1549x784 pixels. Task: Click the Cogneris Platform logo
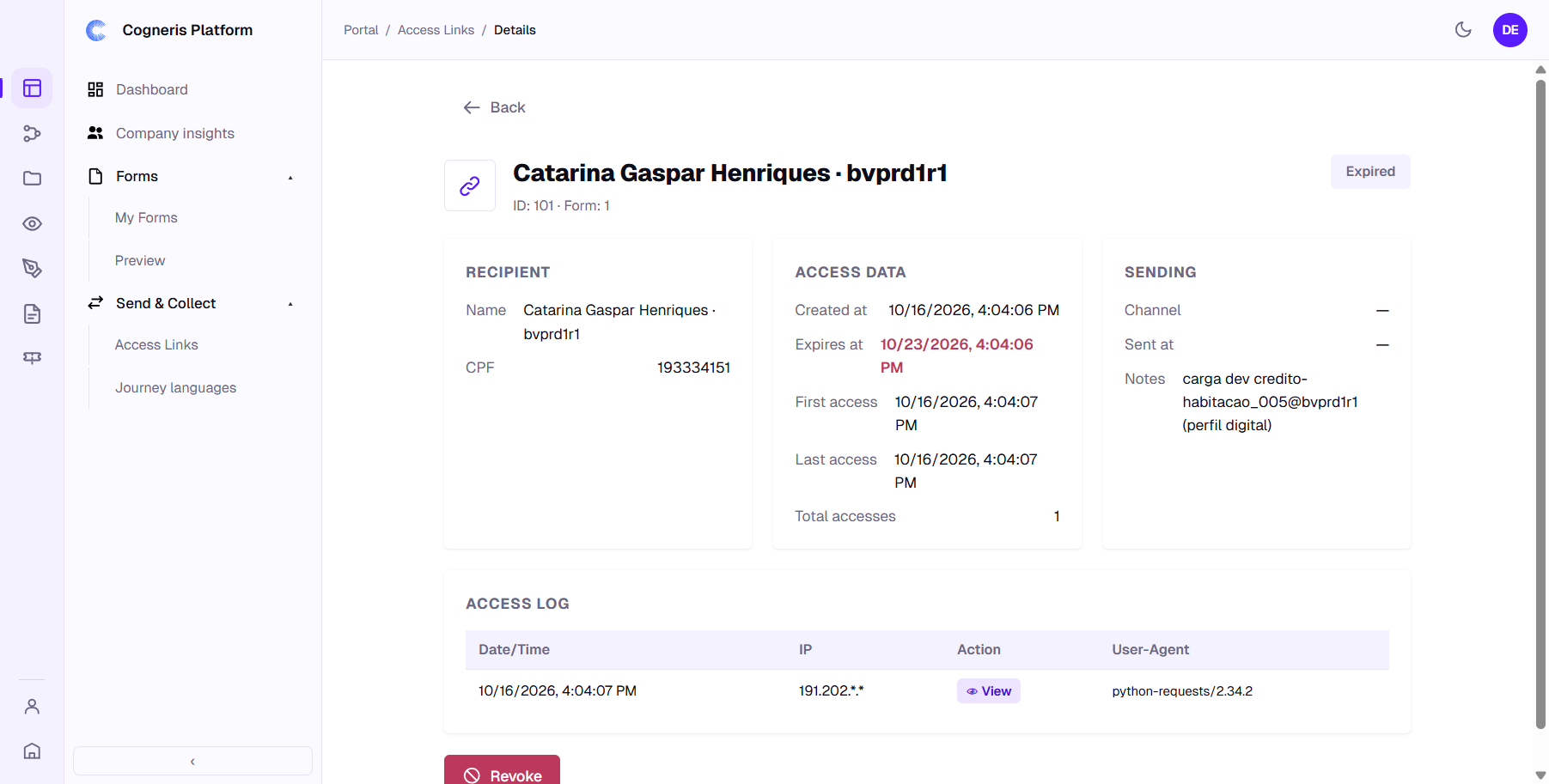pyautogui.click(x=96, y=30)
